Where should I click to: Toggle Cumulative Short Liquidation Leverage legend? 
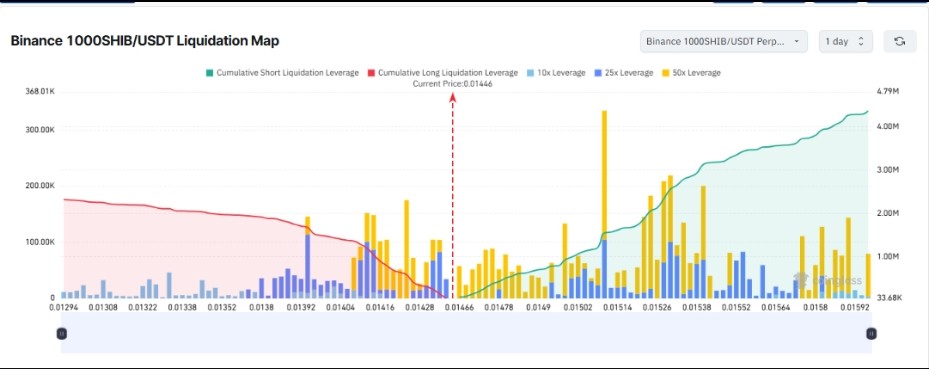coord(282,73)
